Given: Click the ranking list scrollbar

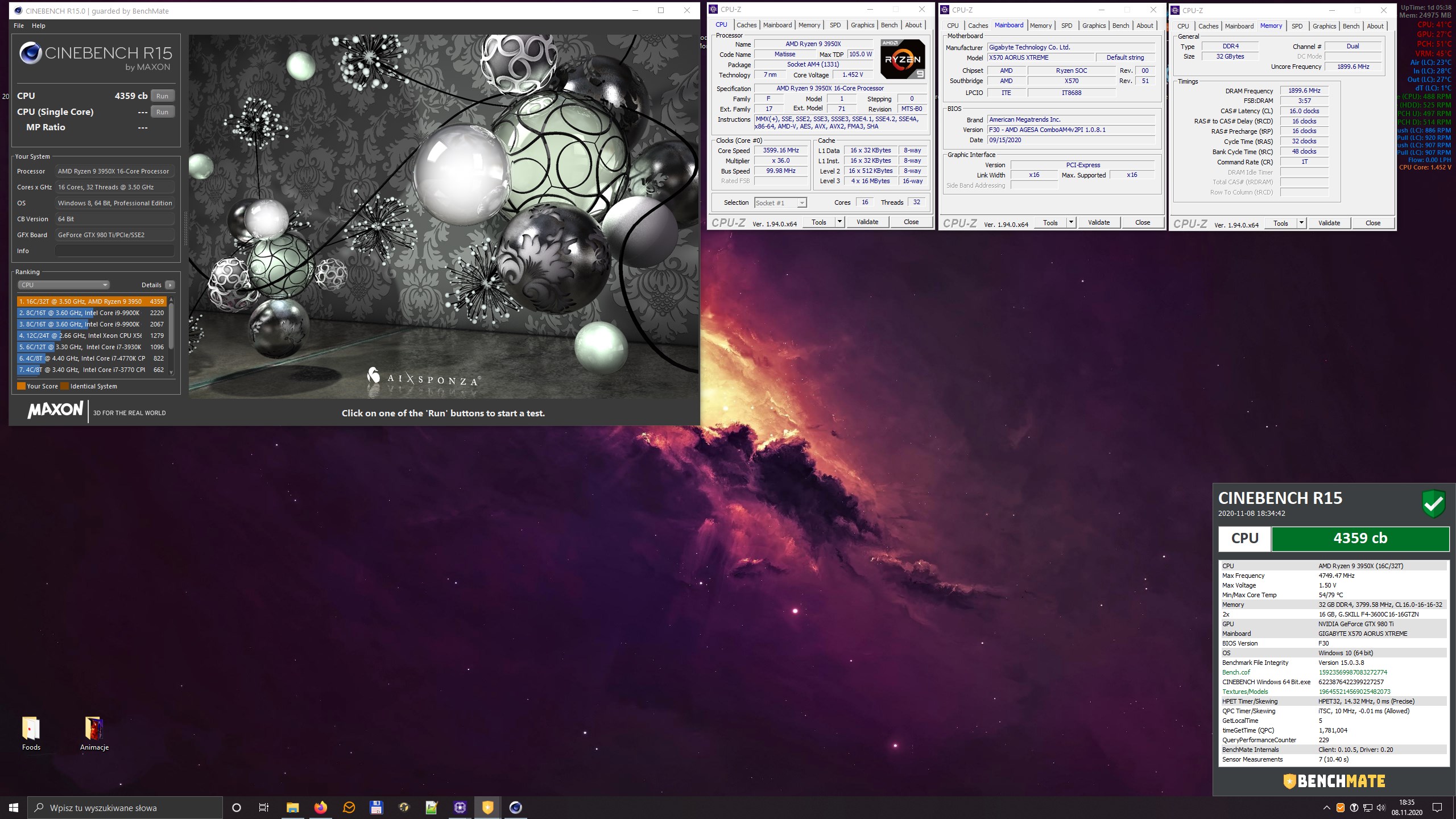Looking at the screenshot, I should pyautogui.click(x=171, y=326).
